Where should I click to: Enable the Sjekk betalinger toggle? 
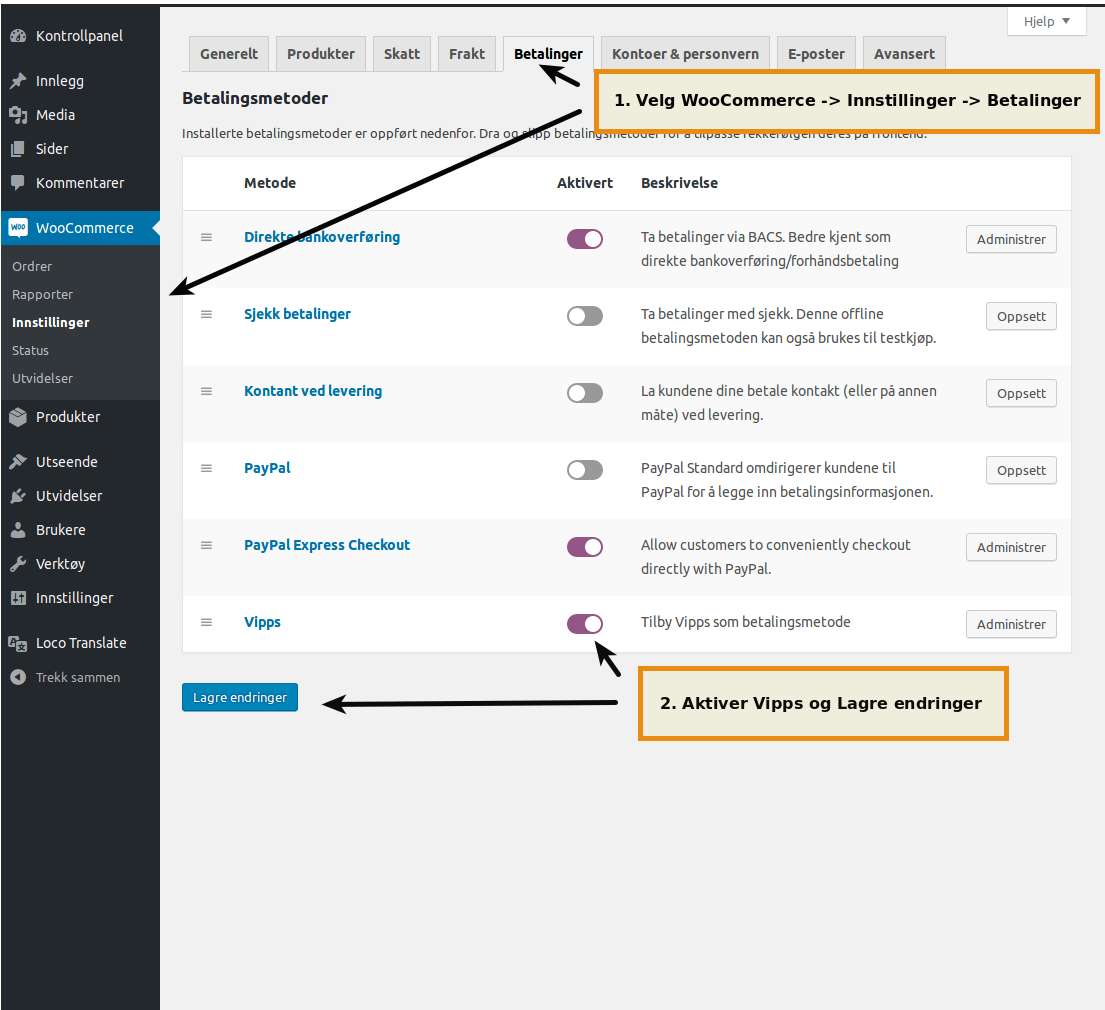point(585,316)
